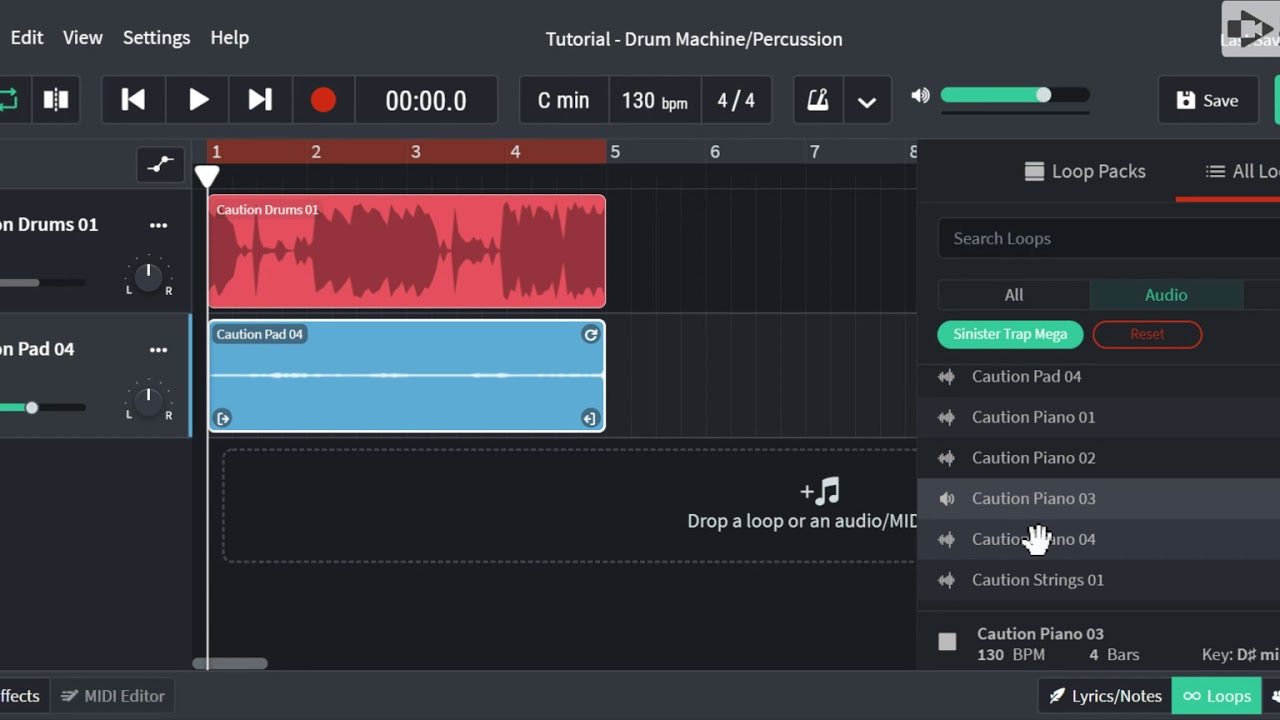Adjust the Caution Pad 04 track volume slider
This screenshot has width=1280, height=720.
pyautogui.click(x=42, y=408)
